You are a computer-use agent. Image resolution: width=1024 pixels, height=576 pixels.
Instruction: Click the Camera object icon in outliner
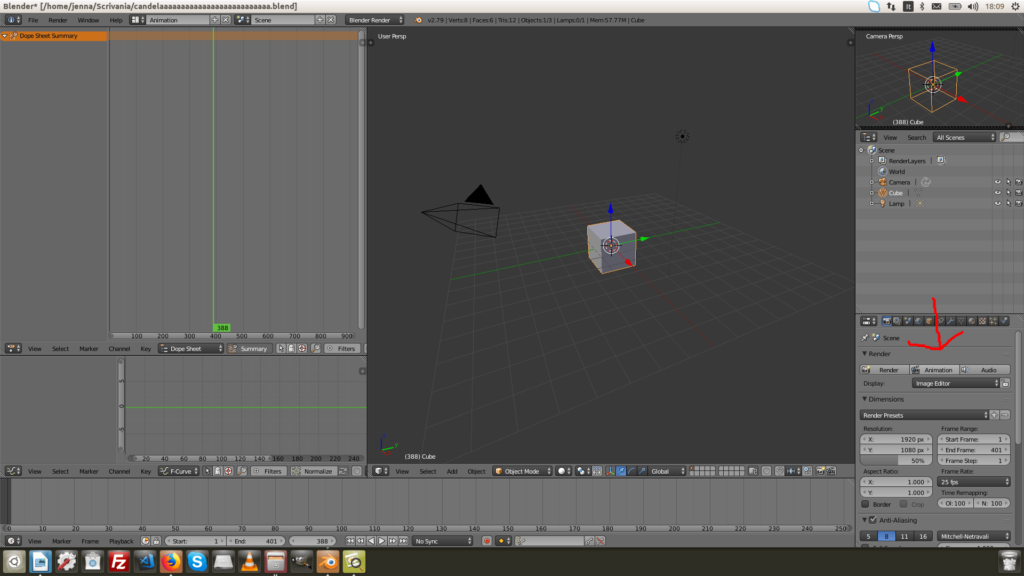[x=882, y=182]
